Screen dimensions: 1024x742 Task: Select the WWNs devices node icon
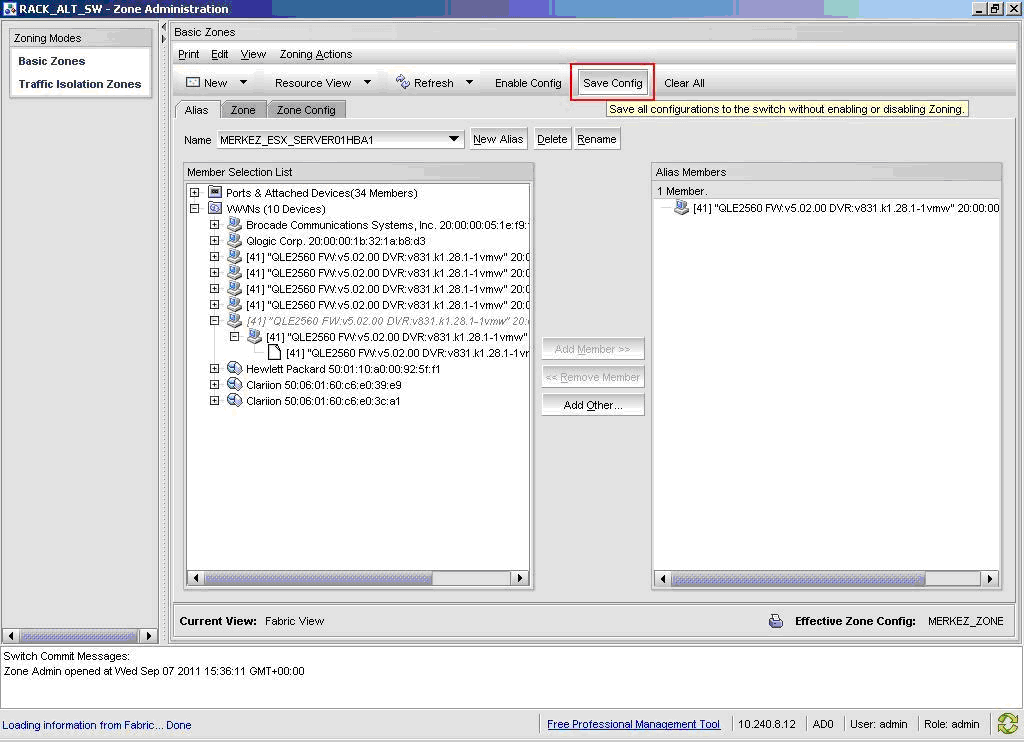[x=215, y=209]
